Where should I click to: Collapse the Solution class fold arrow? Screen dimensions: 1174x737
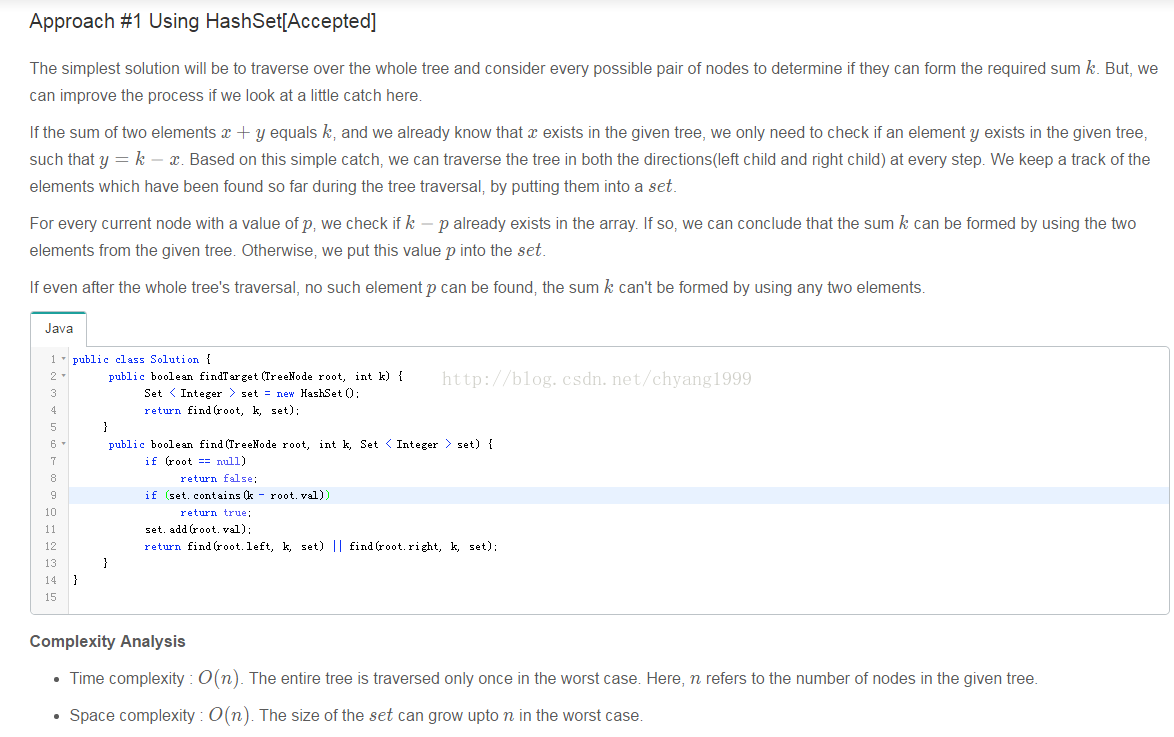tap(63, 359)
